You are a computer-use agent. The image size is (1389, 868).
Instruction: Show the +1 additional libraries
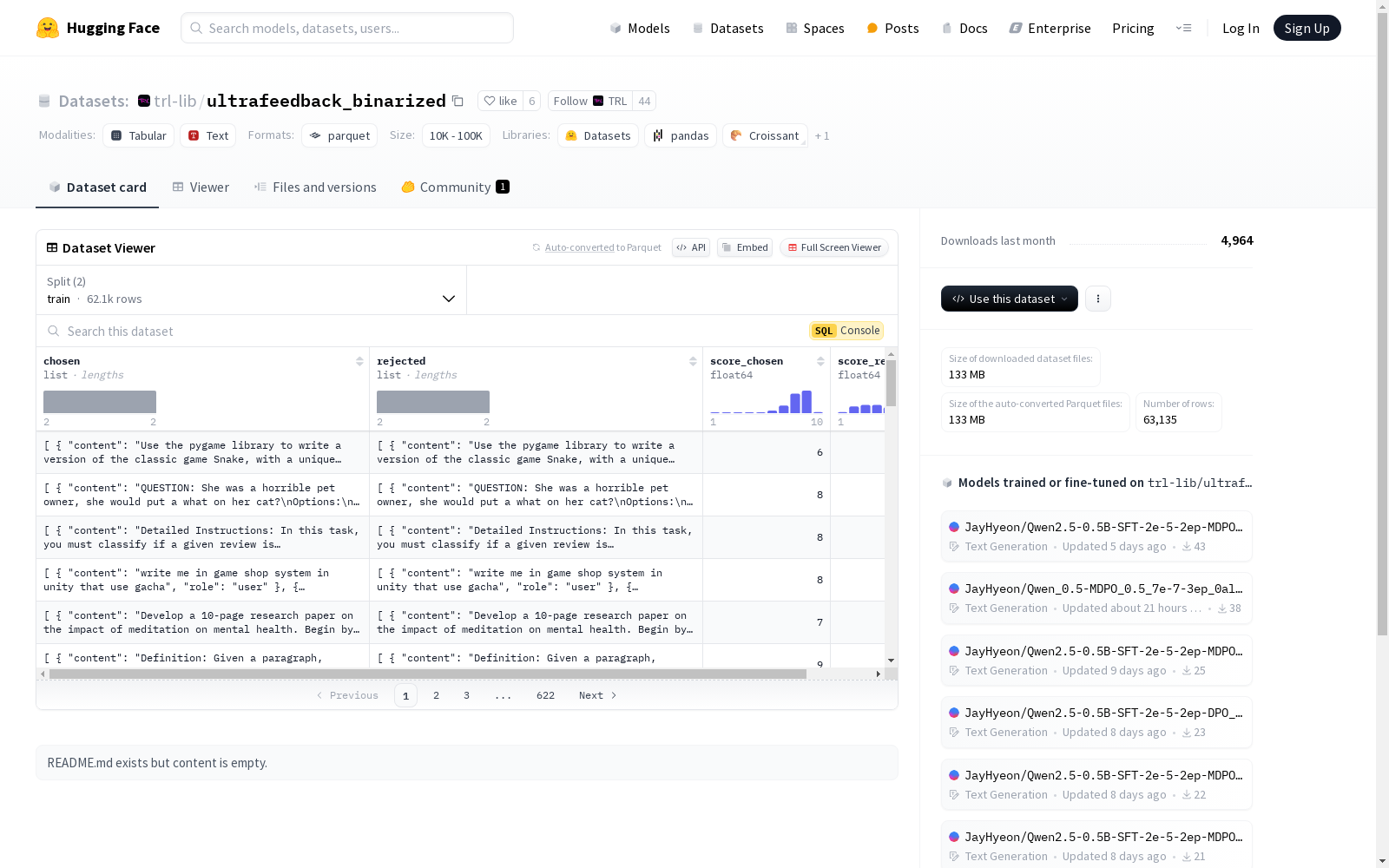coord(822,136)
